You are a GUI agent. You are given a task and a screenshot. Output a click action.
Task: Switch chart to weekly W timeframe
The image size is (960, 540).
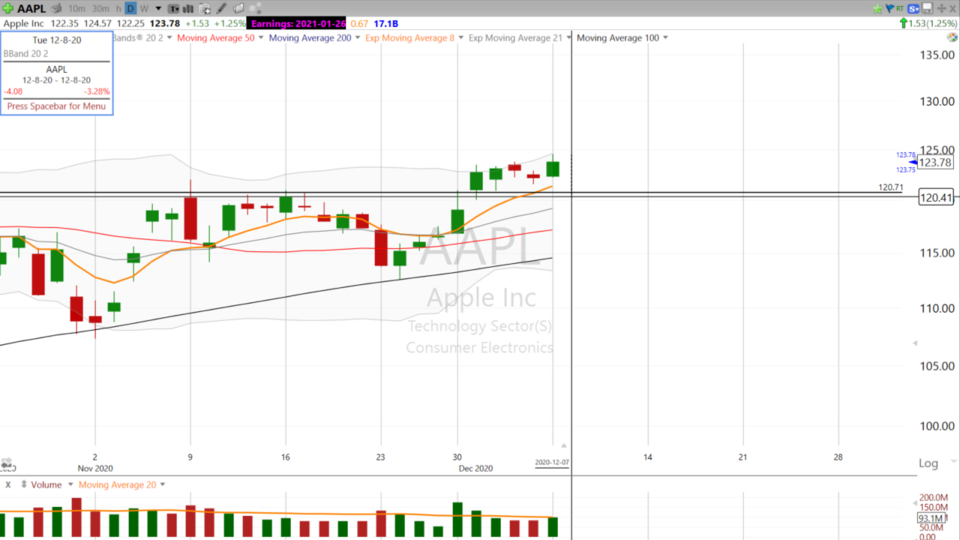click(144, 9)
